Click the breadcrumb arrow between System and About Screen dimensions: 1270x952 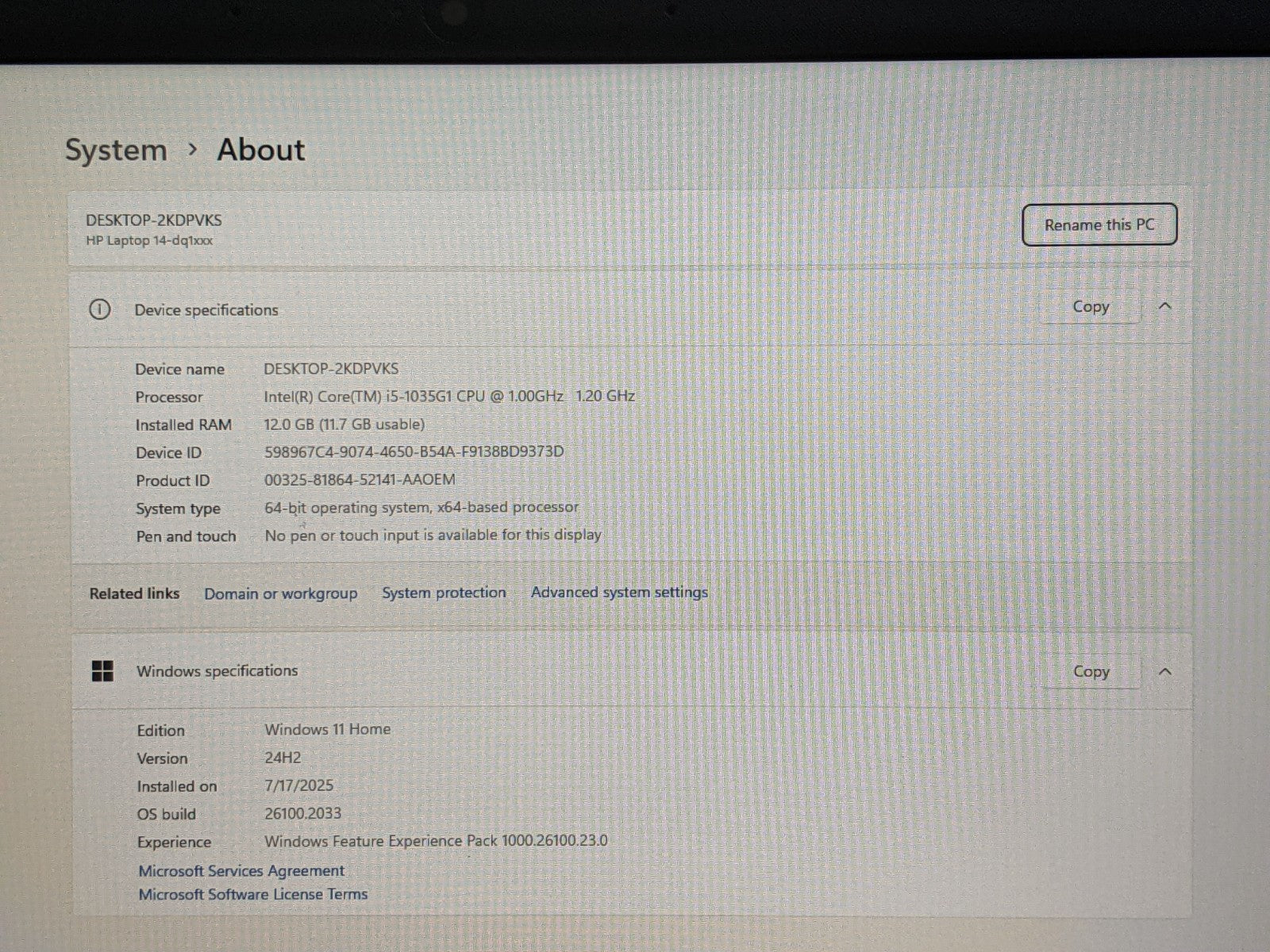(193, 149)
